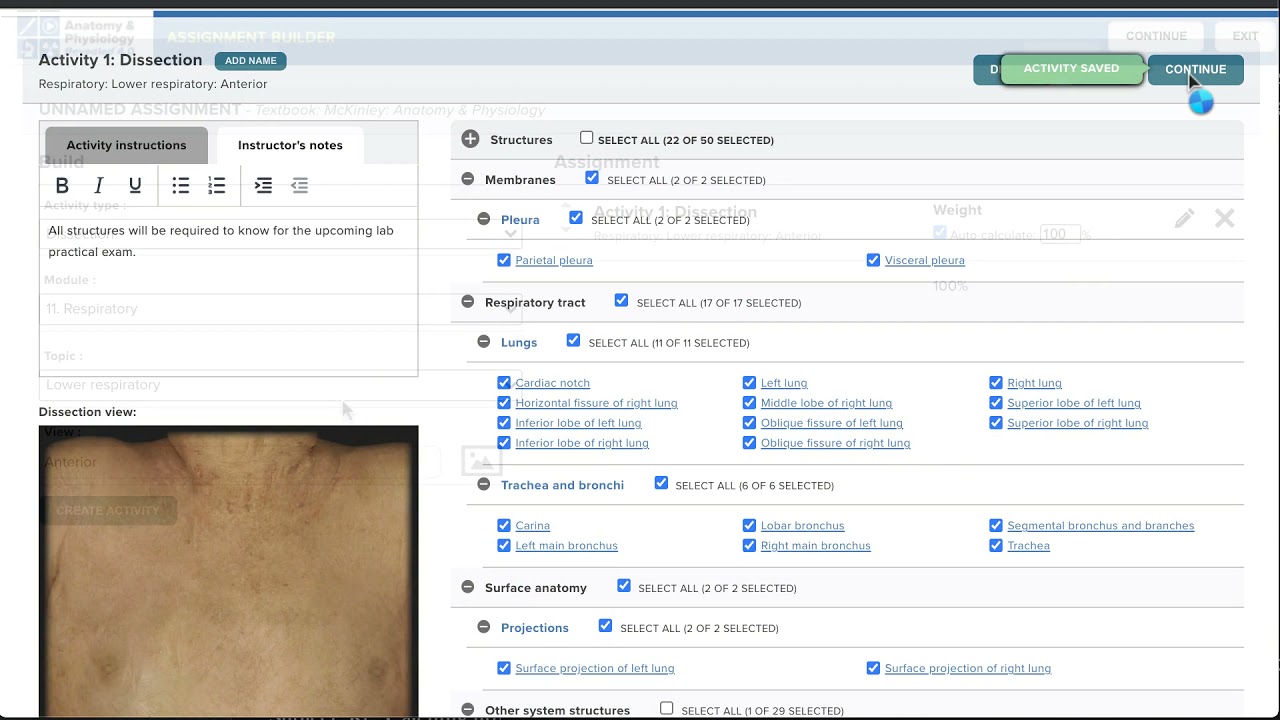Toggle Select All for Trachea and bronchi
Image resolution: width=1280 pixels, height=720 pixels.
(x=661, y=483)
